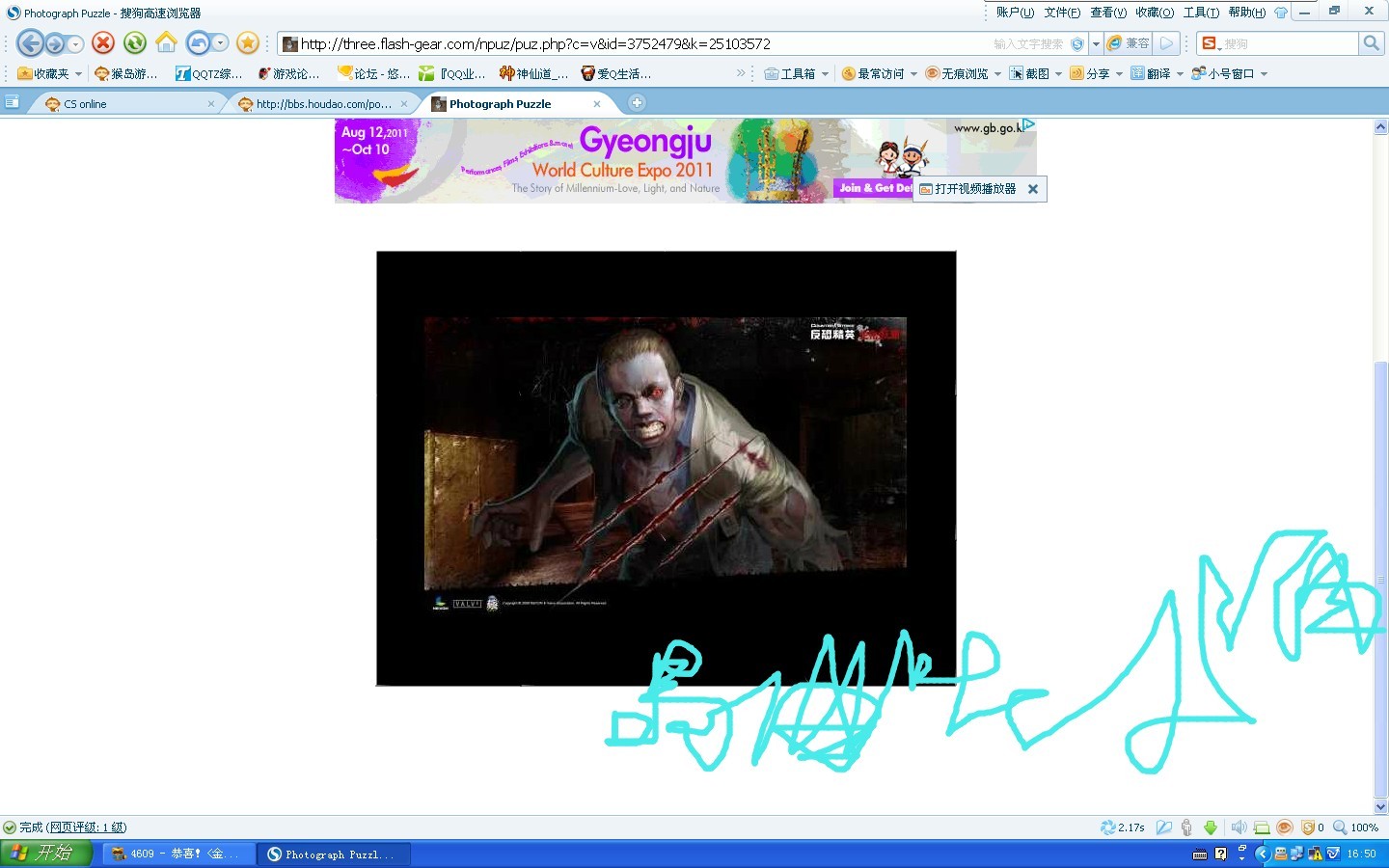Open the 小号窗口 alternate window dropdown

click(1229, 73)
